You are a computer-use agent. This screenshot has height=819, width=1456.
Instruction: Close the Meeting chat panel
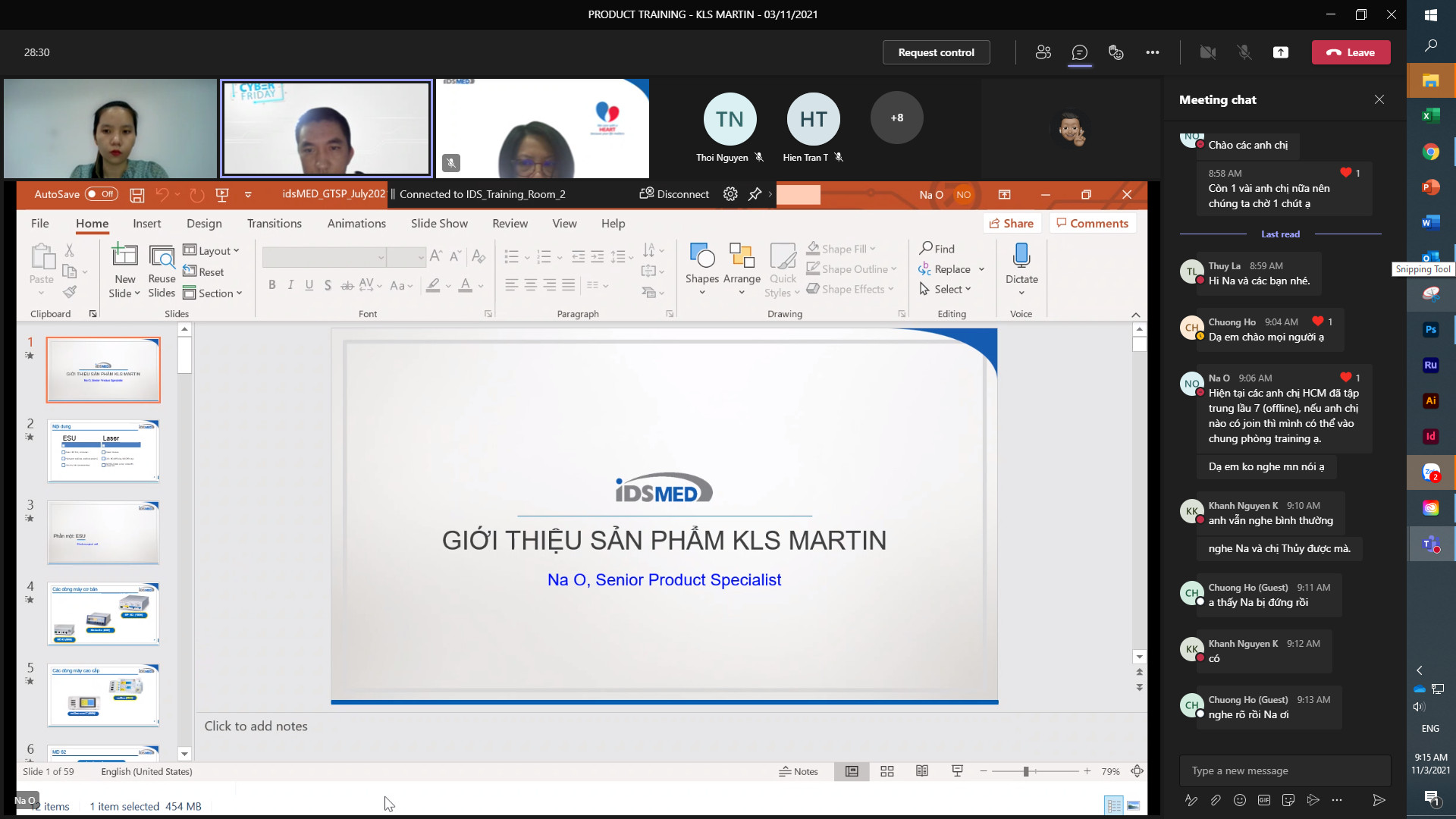click(x=1379, y=99)
